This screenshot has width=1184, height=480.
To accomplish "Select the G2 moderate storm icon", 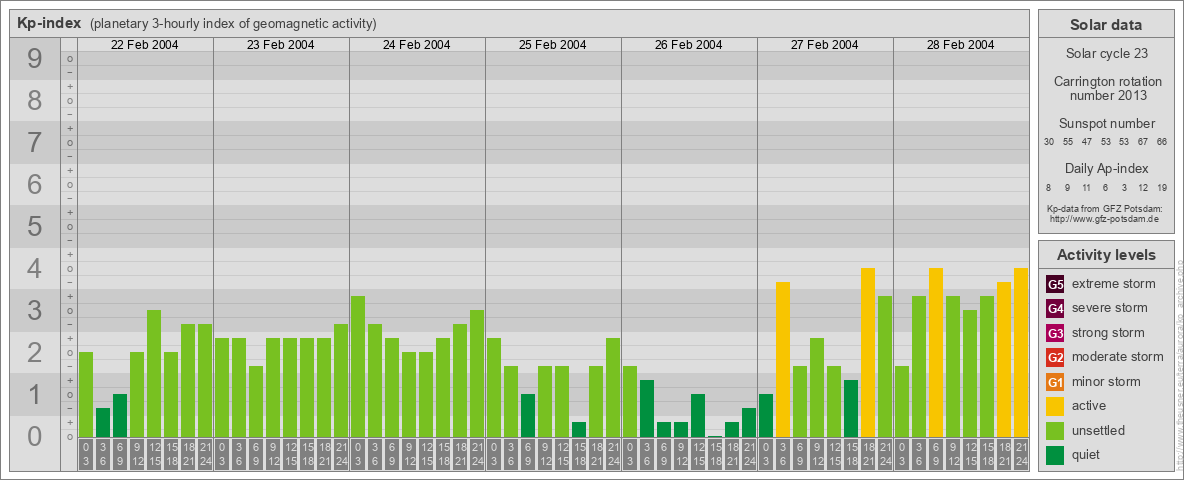I will 1055,357.
